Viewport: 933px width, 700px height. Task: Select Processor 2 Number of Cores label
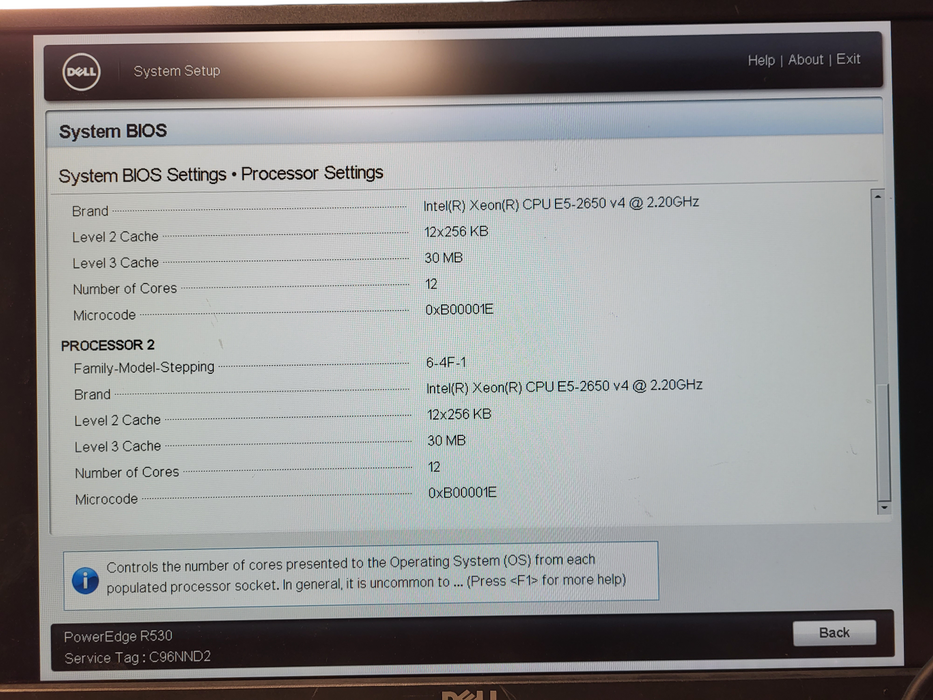127,473
